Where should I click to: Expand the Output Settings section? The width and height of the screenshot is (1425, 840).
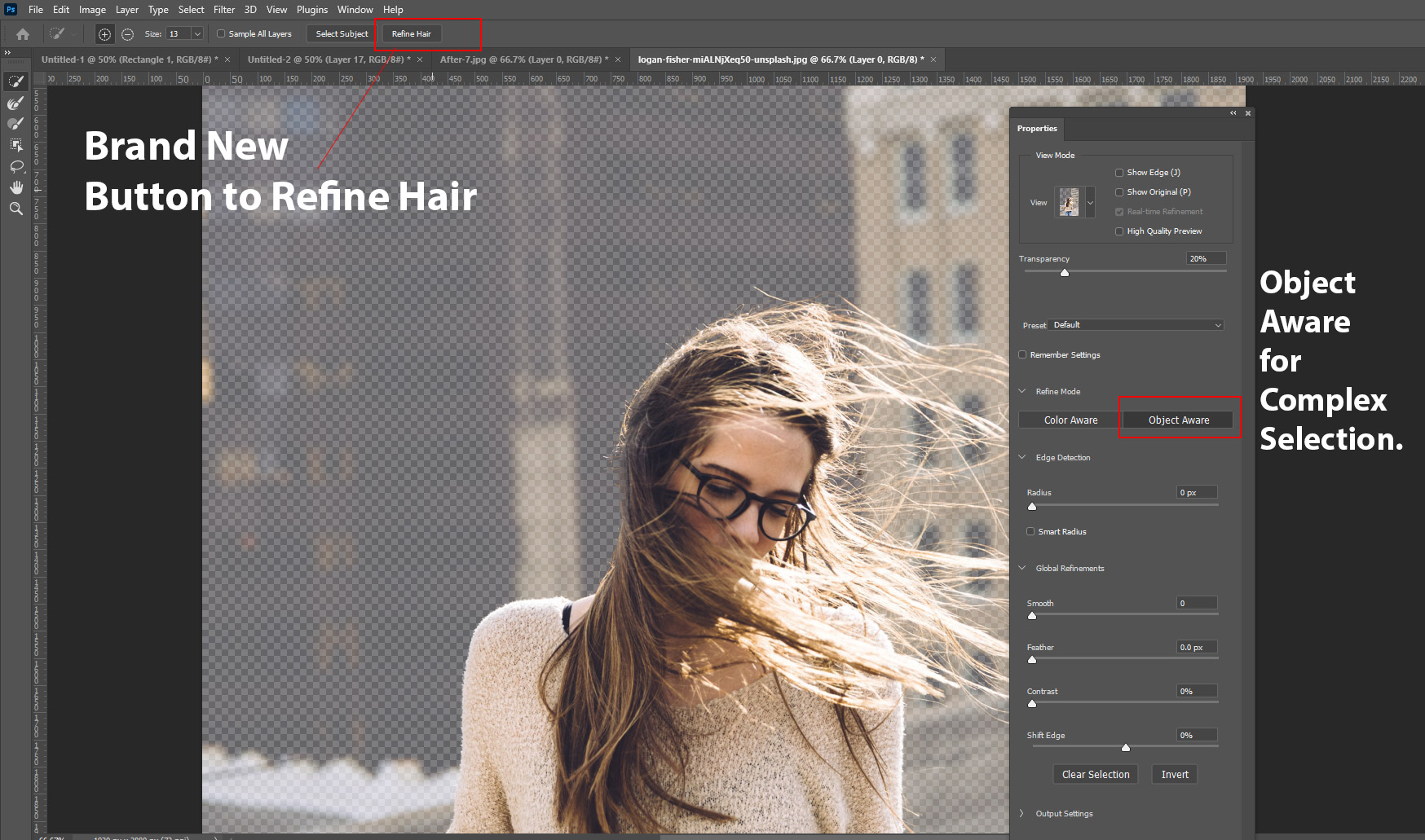coord(1021,813)
